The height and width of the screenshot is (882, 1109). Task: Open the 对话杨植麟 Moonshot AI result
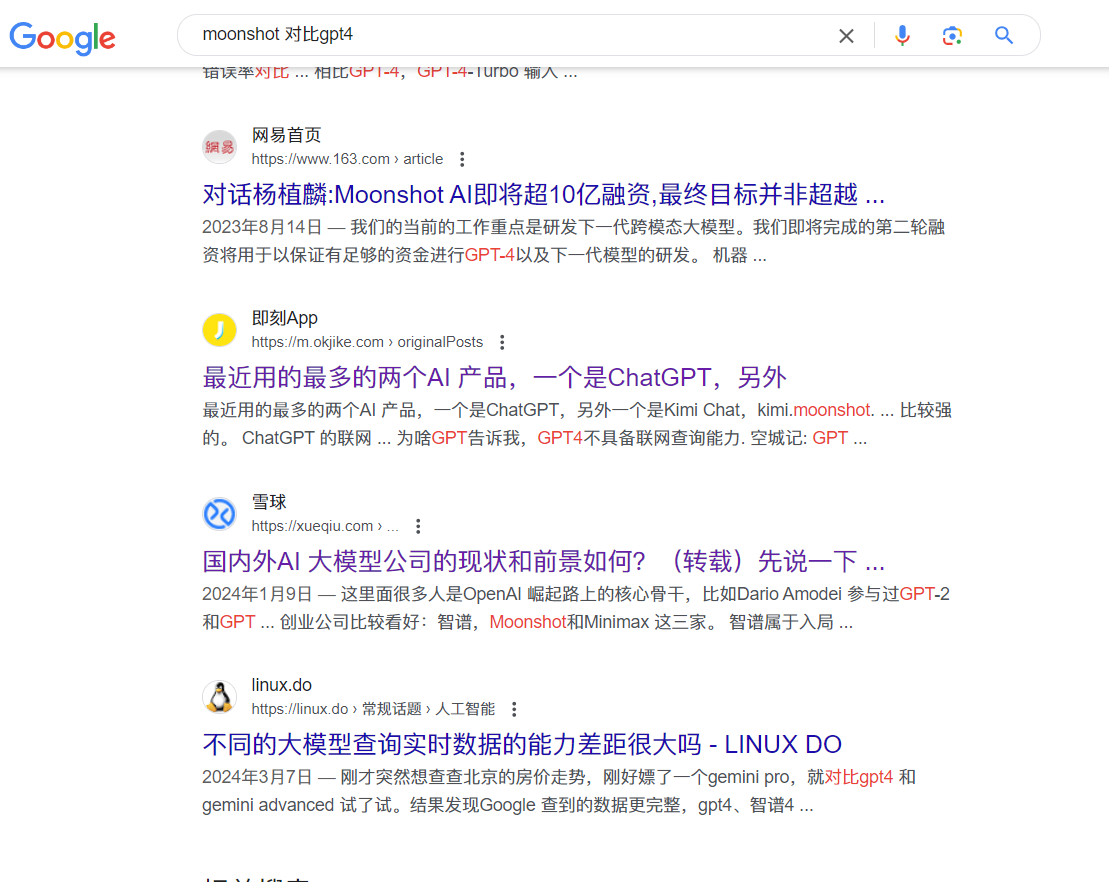click(x=543, y=194)
